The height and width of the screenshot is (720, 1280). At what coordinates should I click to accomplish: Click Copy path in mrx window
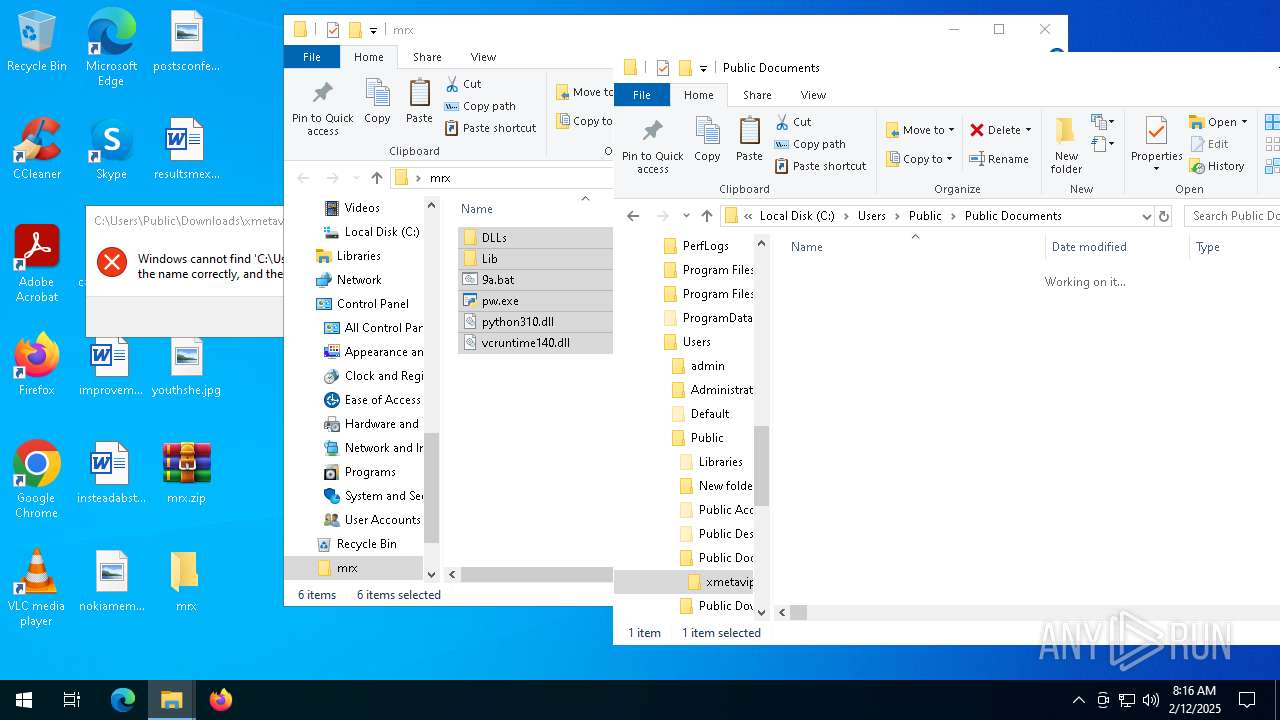pos(480,106)
